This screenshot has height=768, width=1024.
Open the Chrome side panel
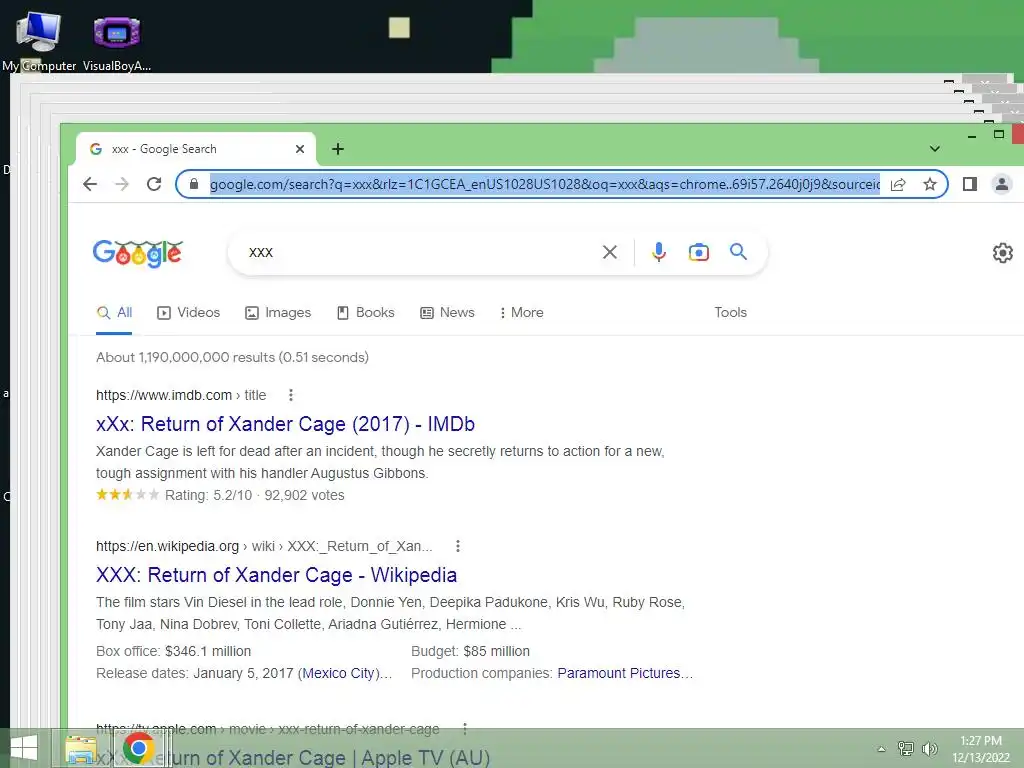click(970, 184)
